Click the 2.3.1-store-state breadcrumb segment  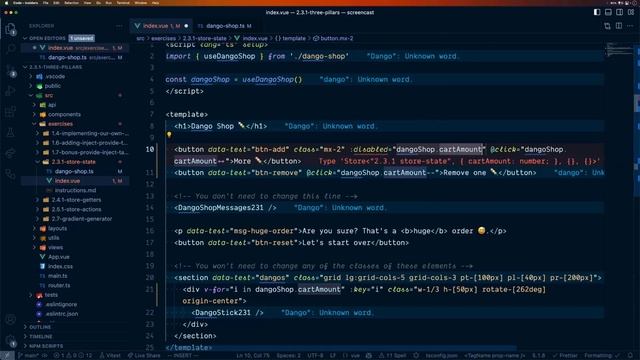tap(204, 38)
